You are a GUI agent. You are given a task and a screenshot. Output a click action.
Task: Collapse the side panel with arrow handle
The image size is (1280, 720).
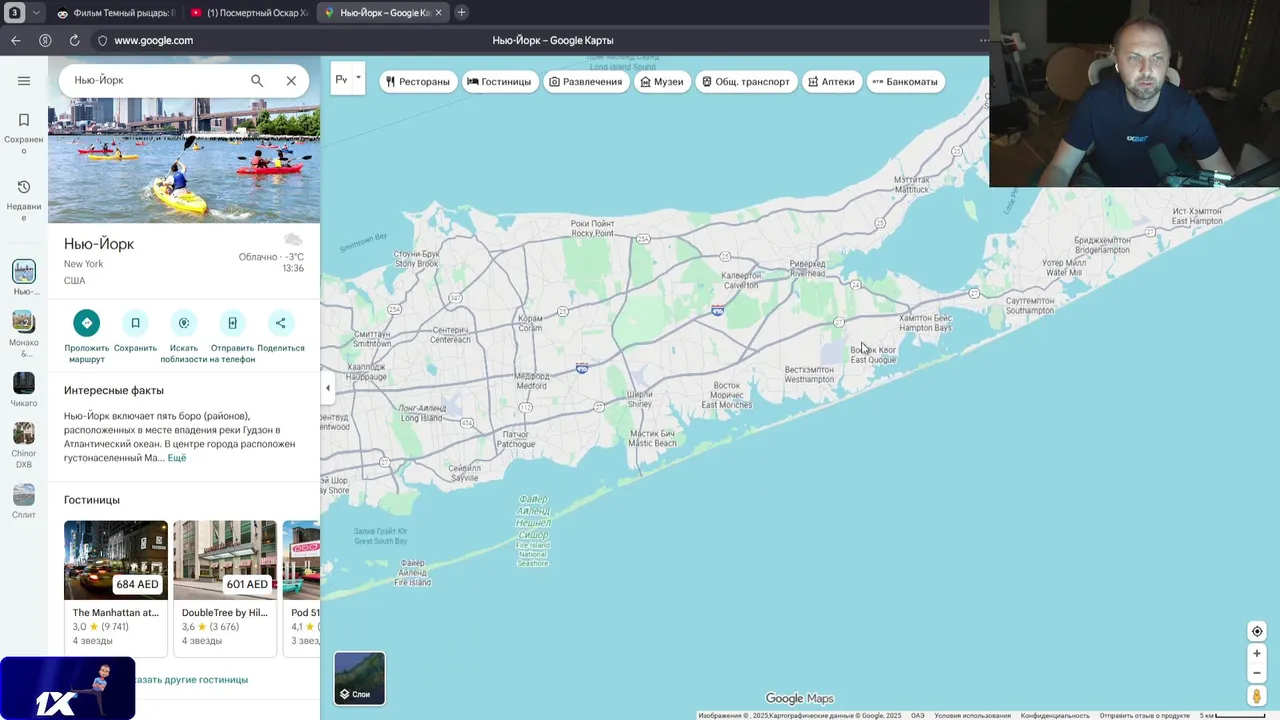click(x=328, y=388)
